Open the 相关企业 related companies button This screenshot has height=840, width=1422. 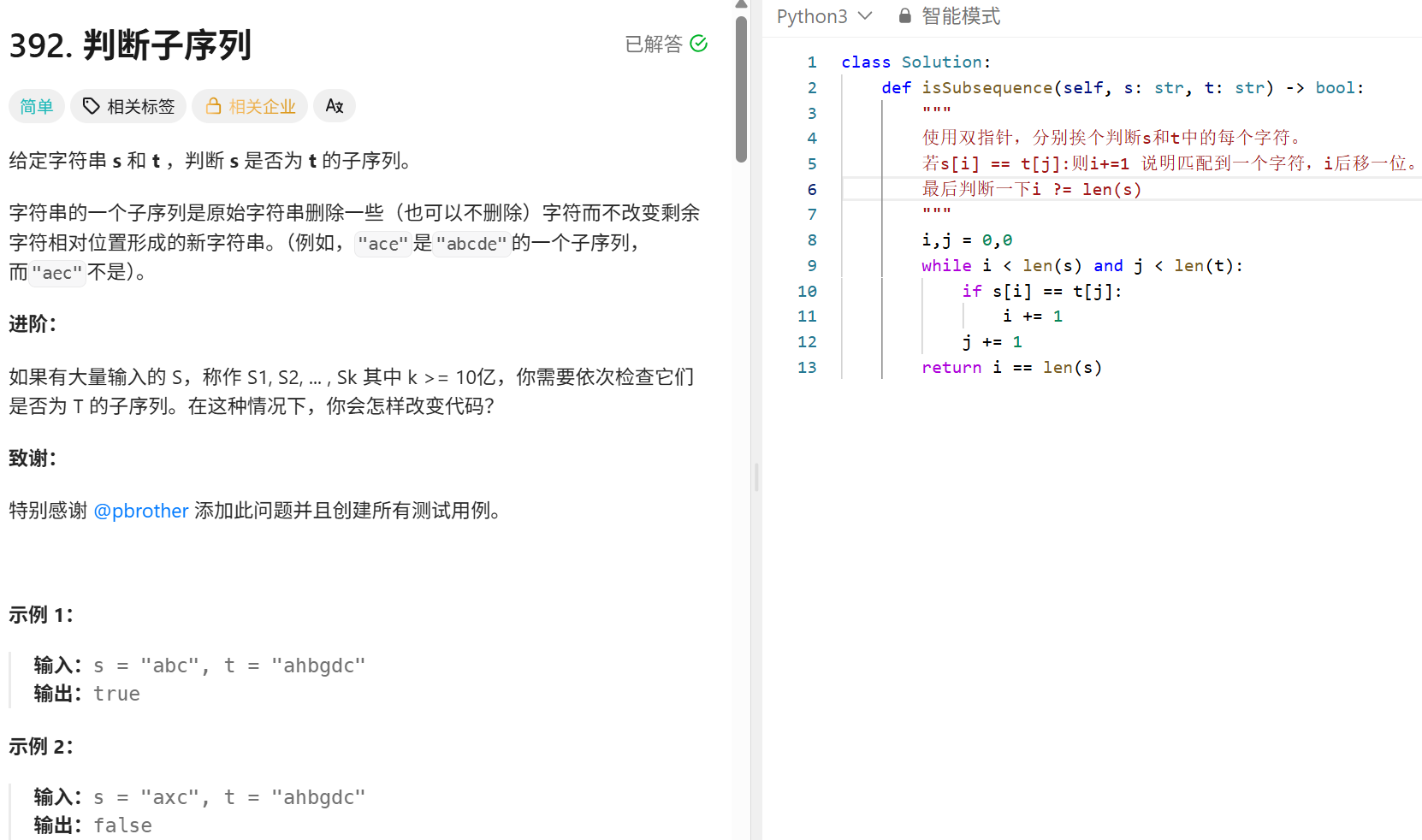[x=250, y=106]
